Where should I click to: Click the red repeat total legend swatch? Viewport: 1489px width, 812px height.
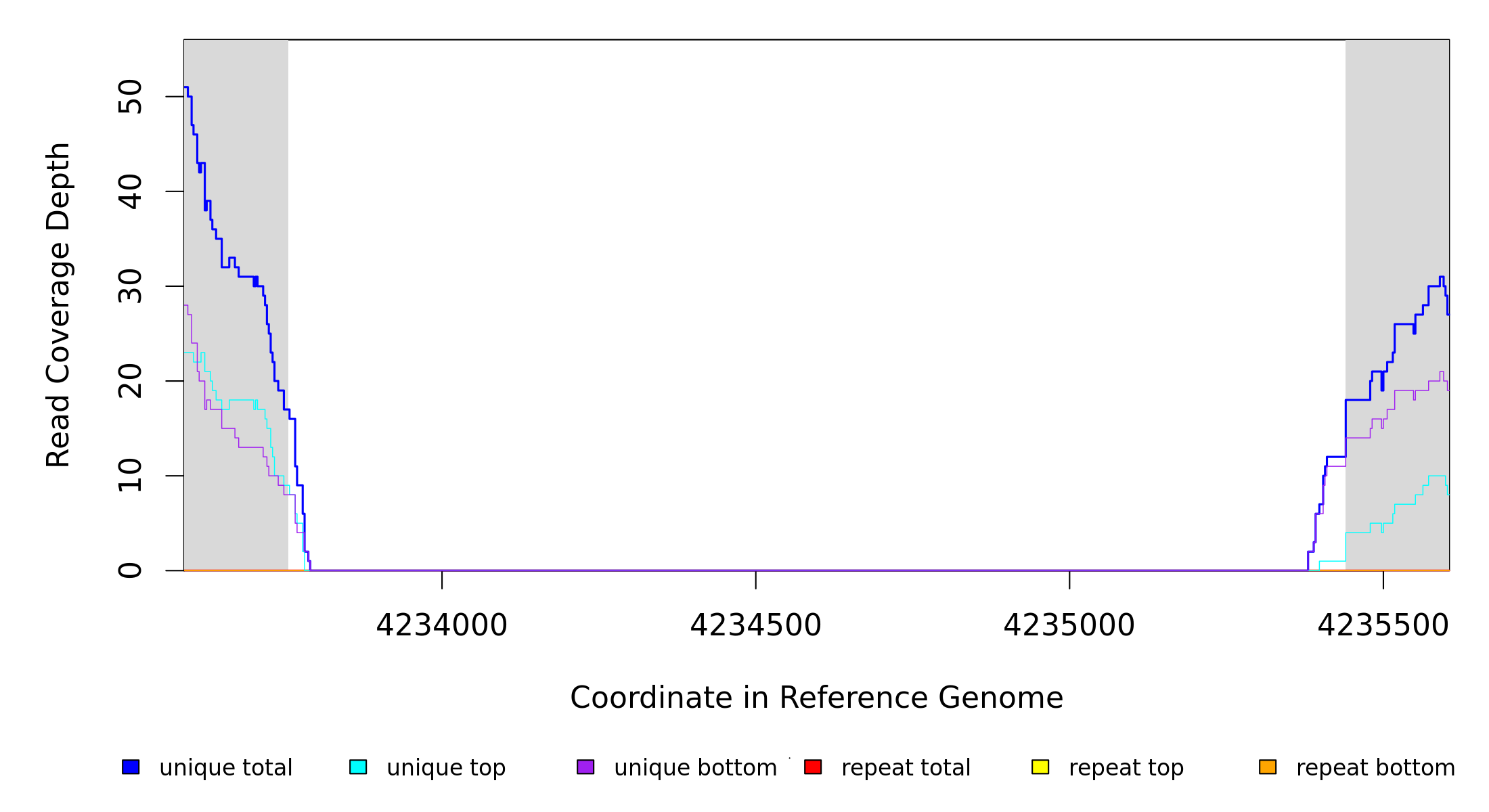click(x=813, y=767)
